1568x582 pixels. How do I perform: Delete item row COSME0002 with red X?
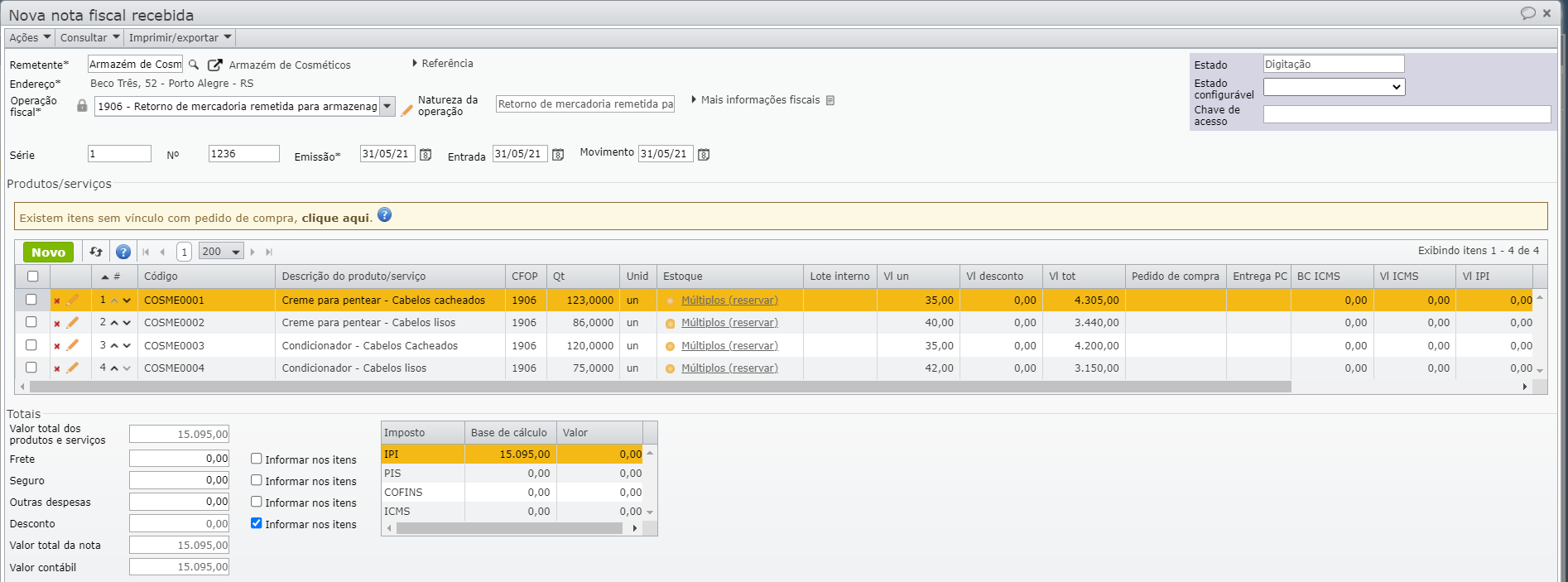pyautogui.click(x=56, y=324)
